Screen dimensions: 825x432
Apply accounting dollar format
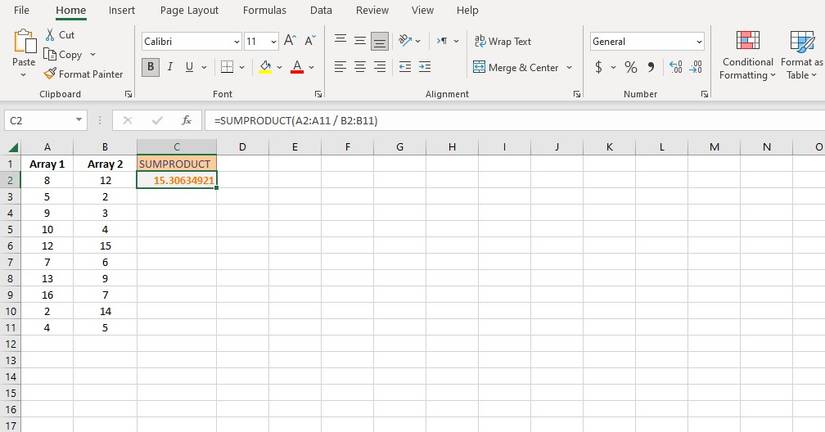pyautogui.click(x=599, y=67)
